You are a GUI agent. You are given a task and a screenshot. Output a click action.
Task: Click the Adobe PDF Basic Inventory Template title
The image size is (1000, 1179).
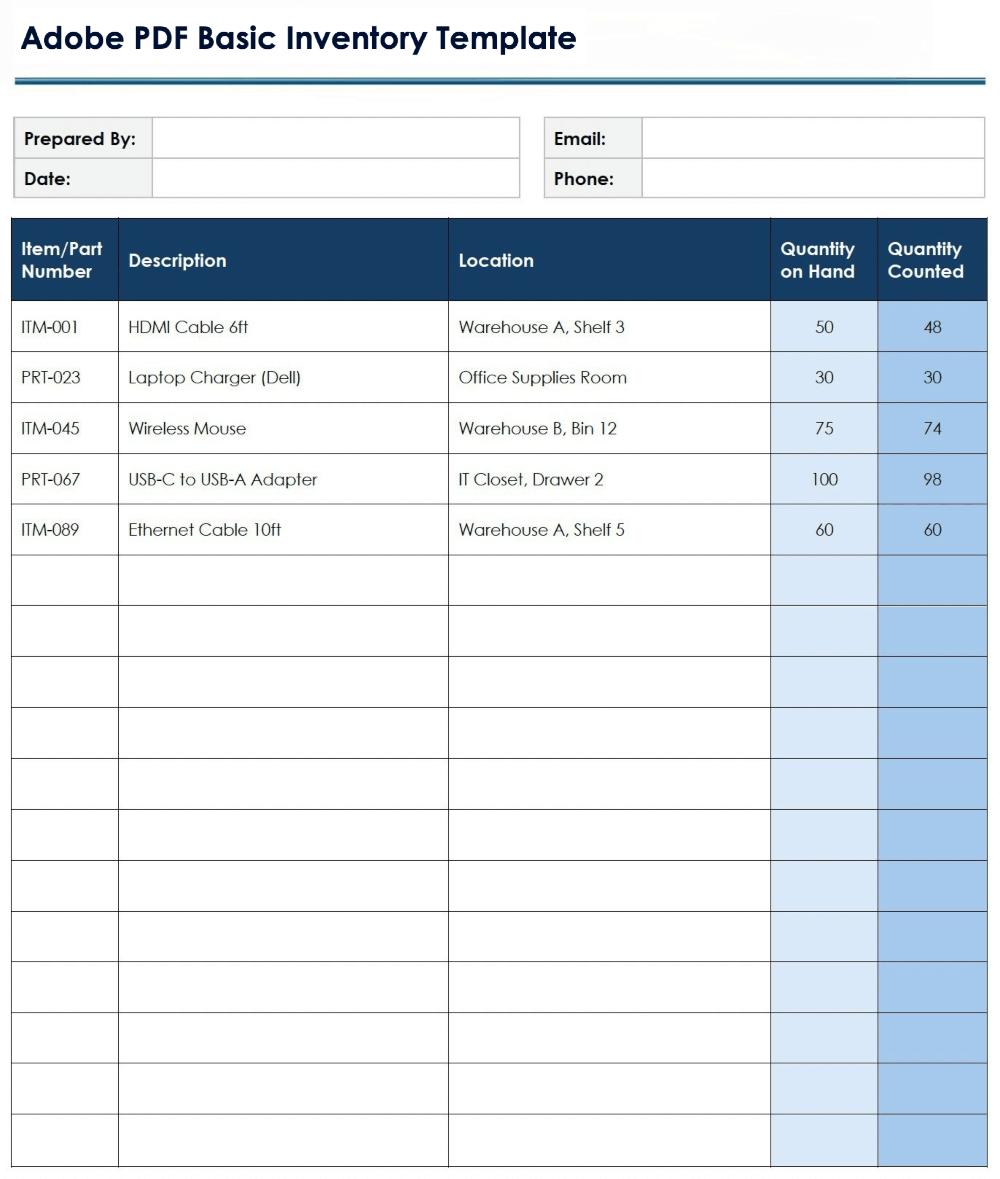pyautogui.click(x=298, y=39)
